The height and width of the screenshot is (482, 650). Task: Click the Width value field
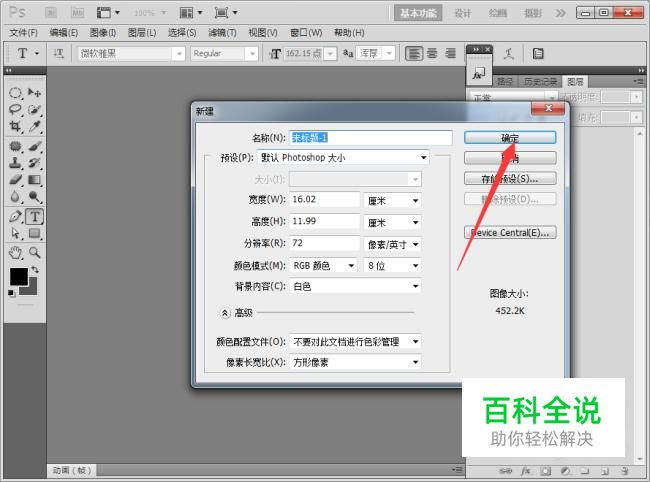point(324,199)
